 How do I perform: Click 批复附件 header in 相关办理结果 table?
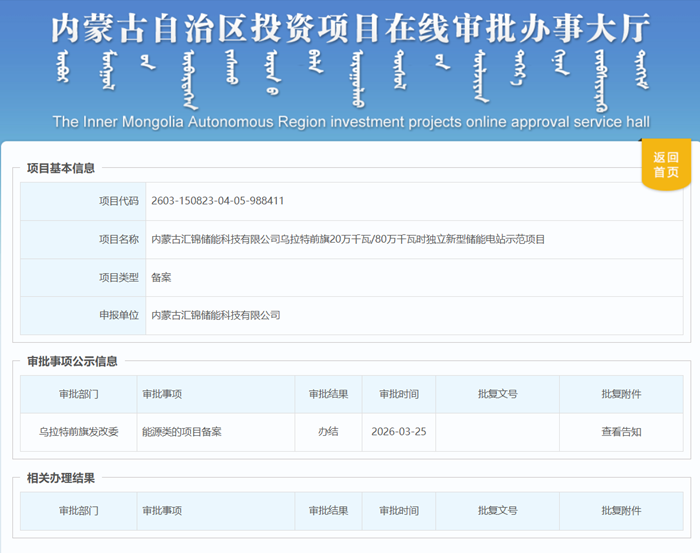(621, 511)
